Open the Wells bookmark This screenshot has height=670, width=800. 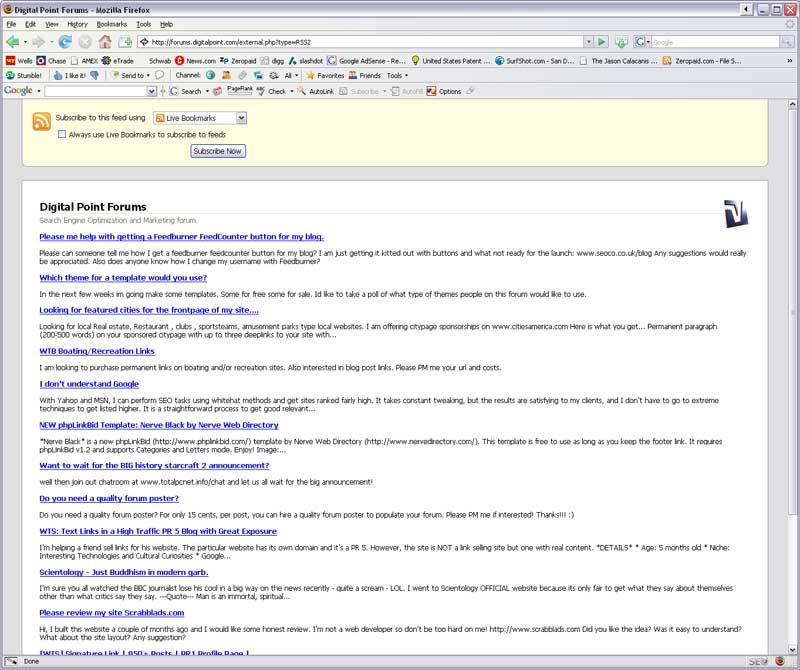(19, 61)
